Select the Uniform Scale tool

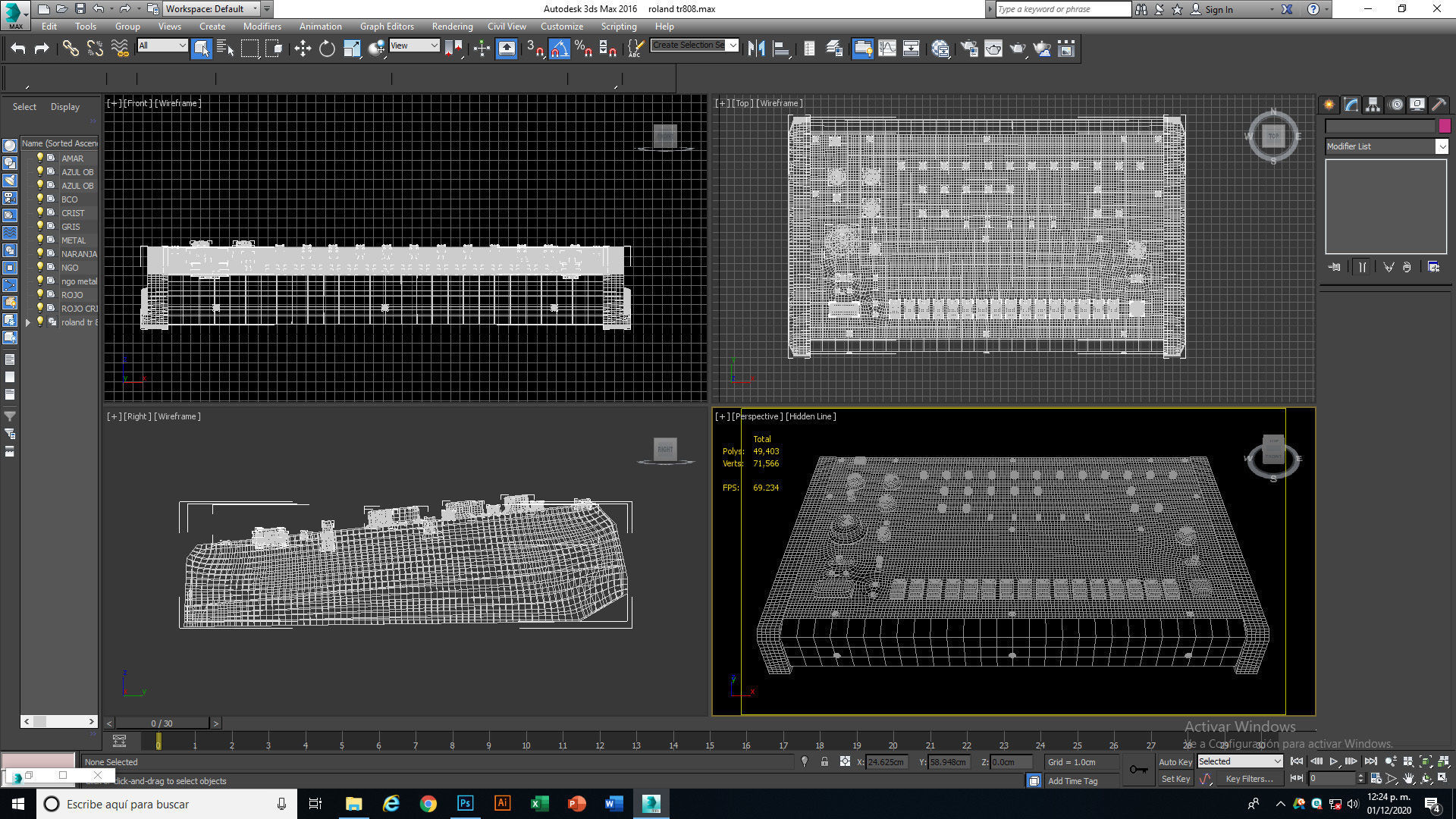[352, 49]
